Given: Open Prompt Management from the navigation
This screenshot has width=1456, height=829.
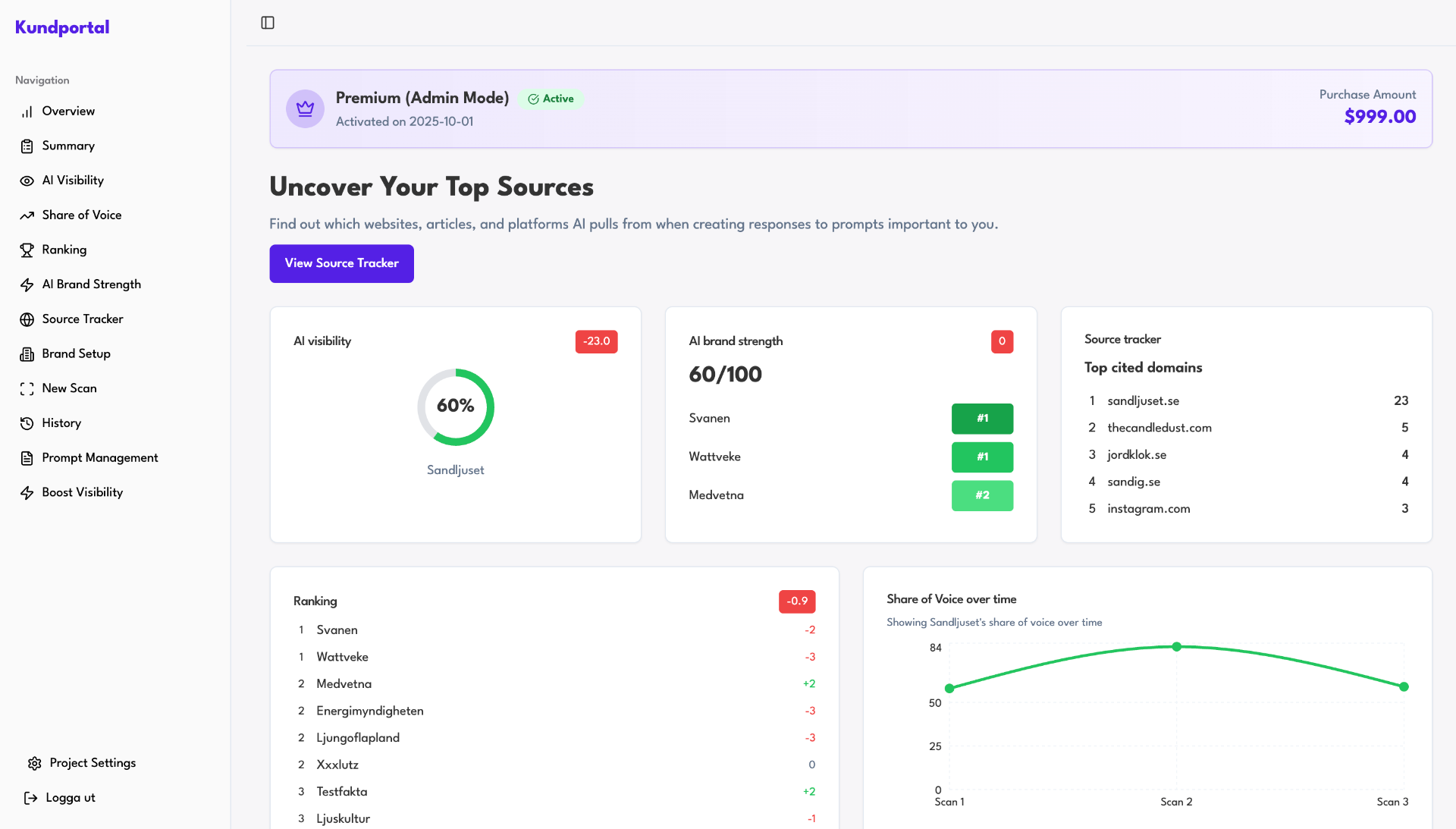Looking at the screenshot, I should pyautogui.click(x=99, y=457).
